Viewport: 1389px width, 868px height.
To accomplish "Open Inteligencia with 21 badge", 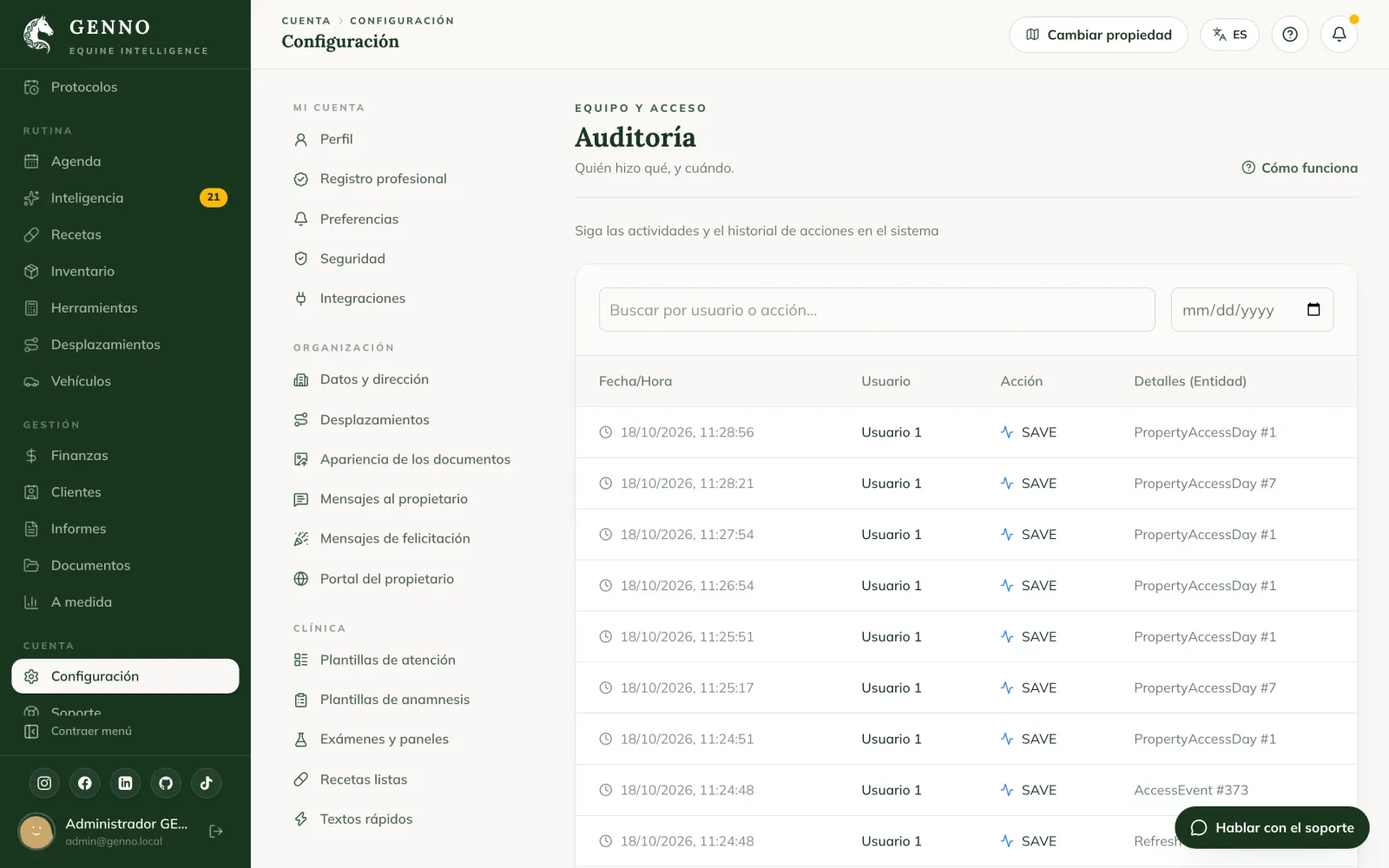I will [125, 198].
